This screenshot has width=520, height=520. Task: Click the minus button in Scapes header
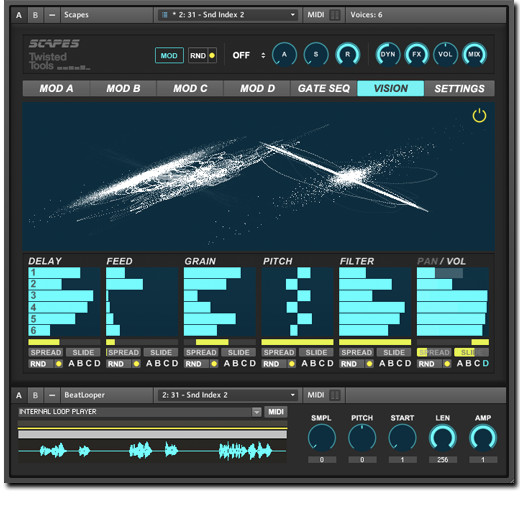click(x=52, y=15)
